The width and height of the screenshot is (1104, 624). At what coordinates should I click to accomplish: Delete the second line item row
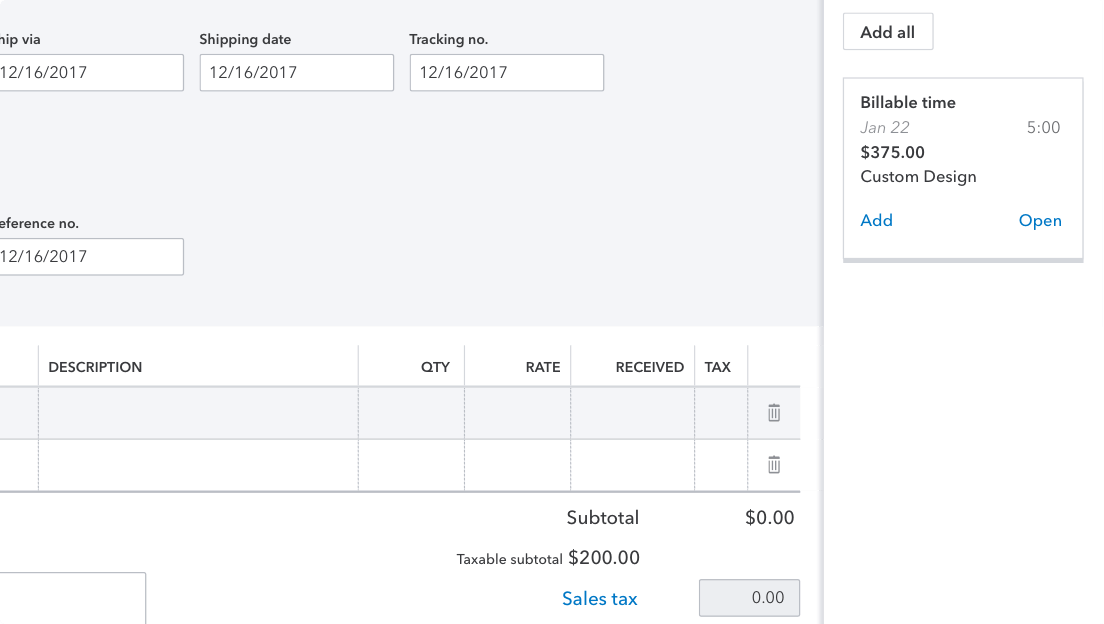coord(774,465)
